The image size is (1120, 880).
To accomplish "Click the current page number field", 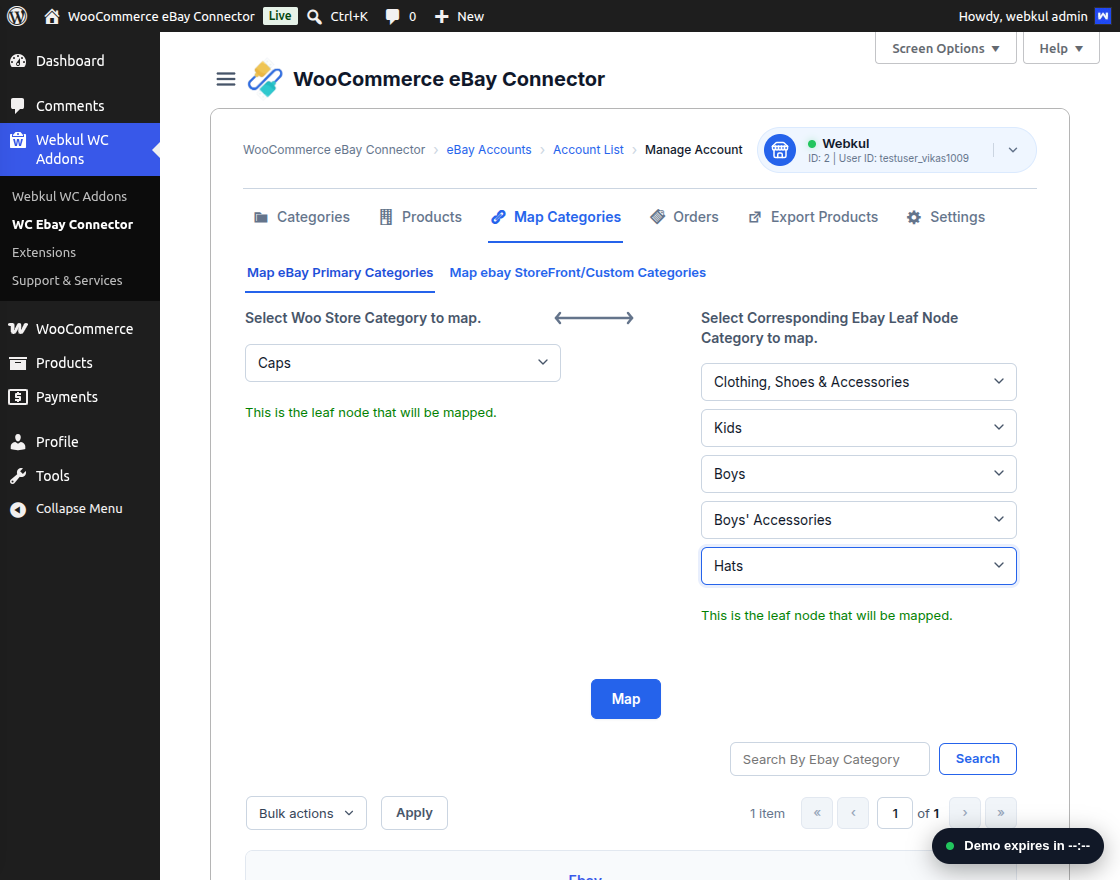I will [895, 814].
